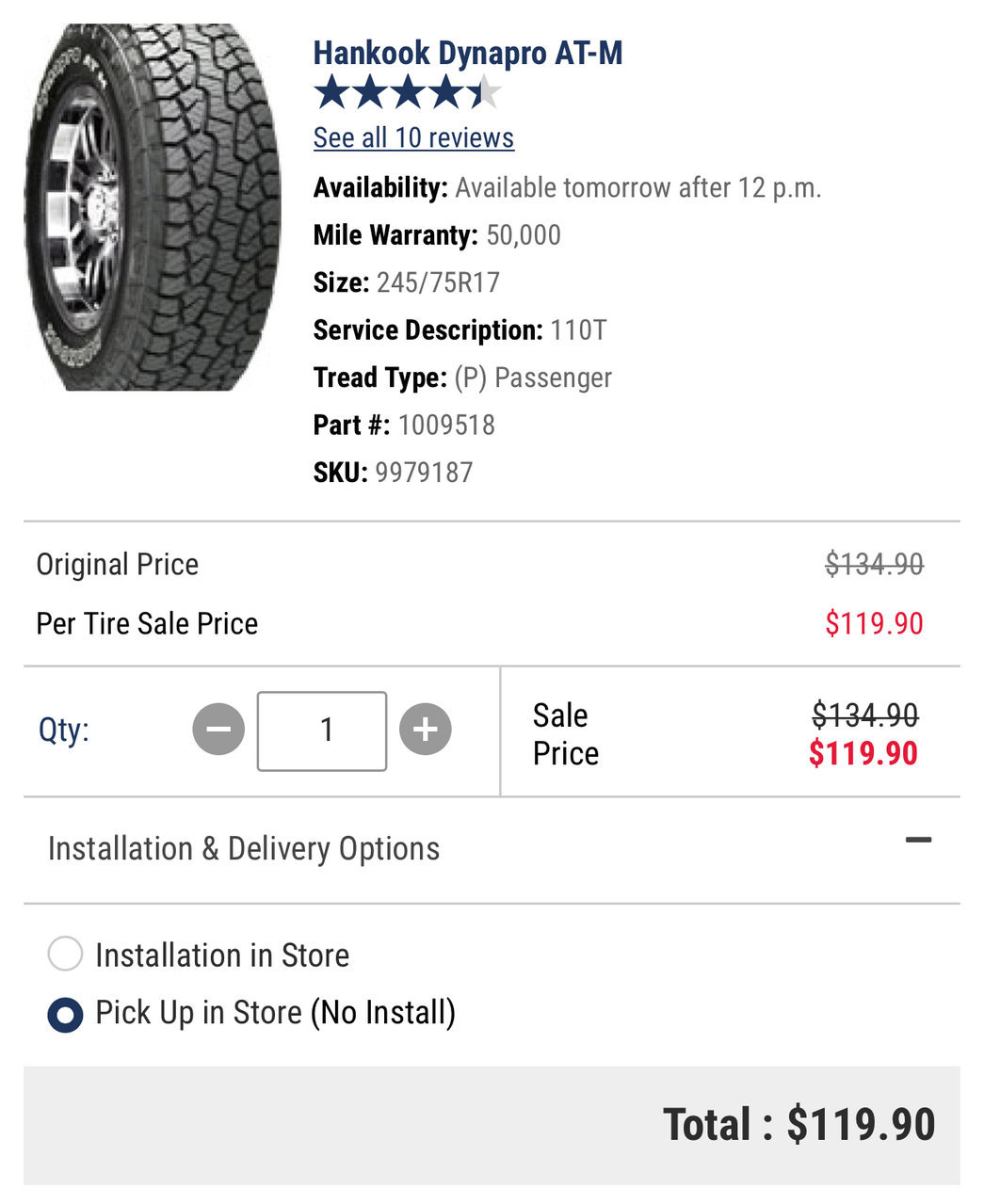Image resolution: width=984 pixels, height=1204 pixels.
Task: Click the red $119.90 sale price
Action: pyautogui.click(x=874, y=623)
